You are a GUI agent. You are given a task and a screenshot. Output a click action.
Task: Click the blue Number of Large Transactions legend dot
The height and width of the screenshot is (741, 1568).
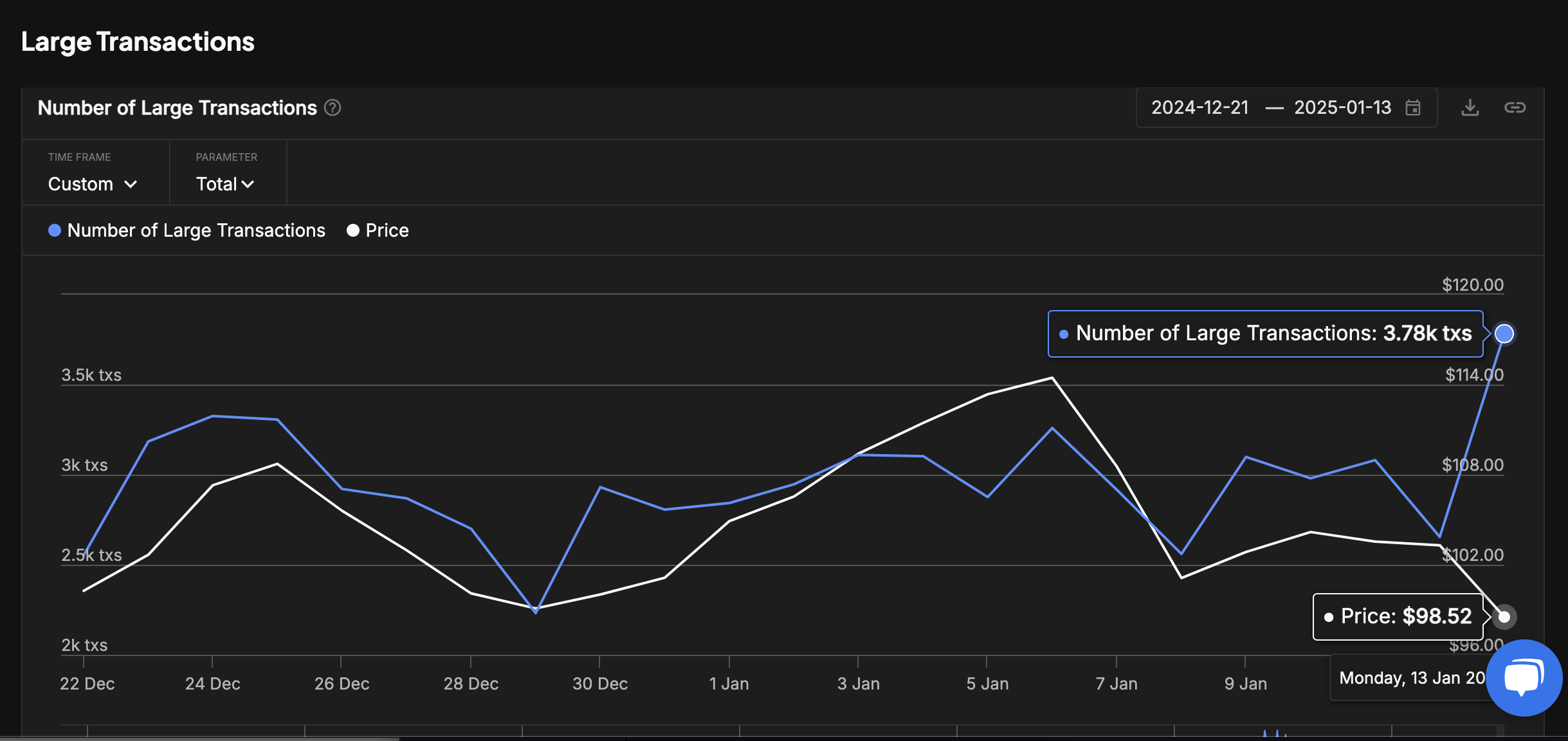[x=55, y=230]
